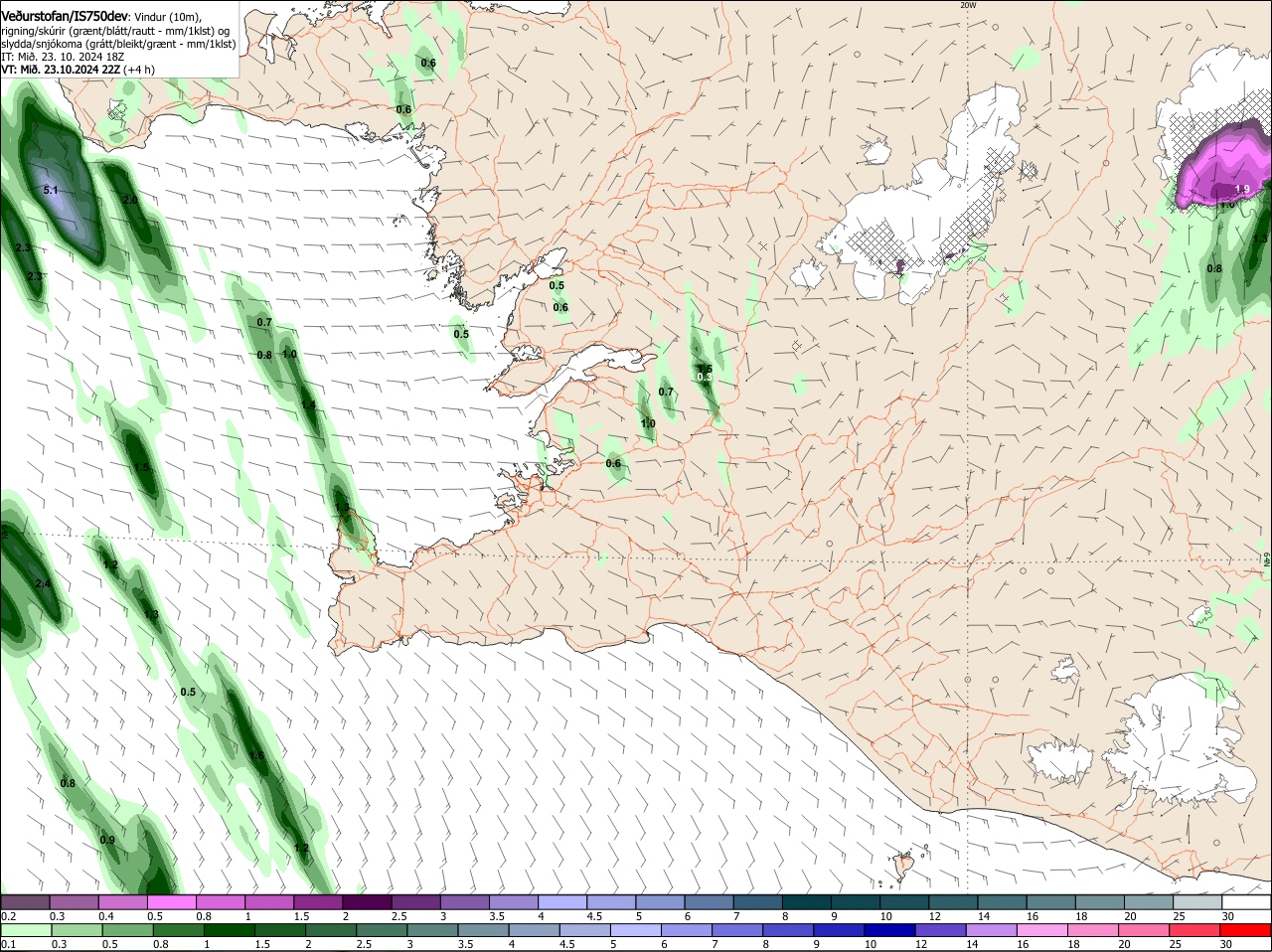Click the 1.4 precipitation value label
1272x952 pixels.
[x=308, y=404]
